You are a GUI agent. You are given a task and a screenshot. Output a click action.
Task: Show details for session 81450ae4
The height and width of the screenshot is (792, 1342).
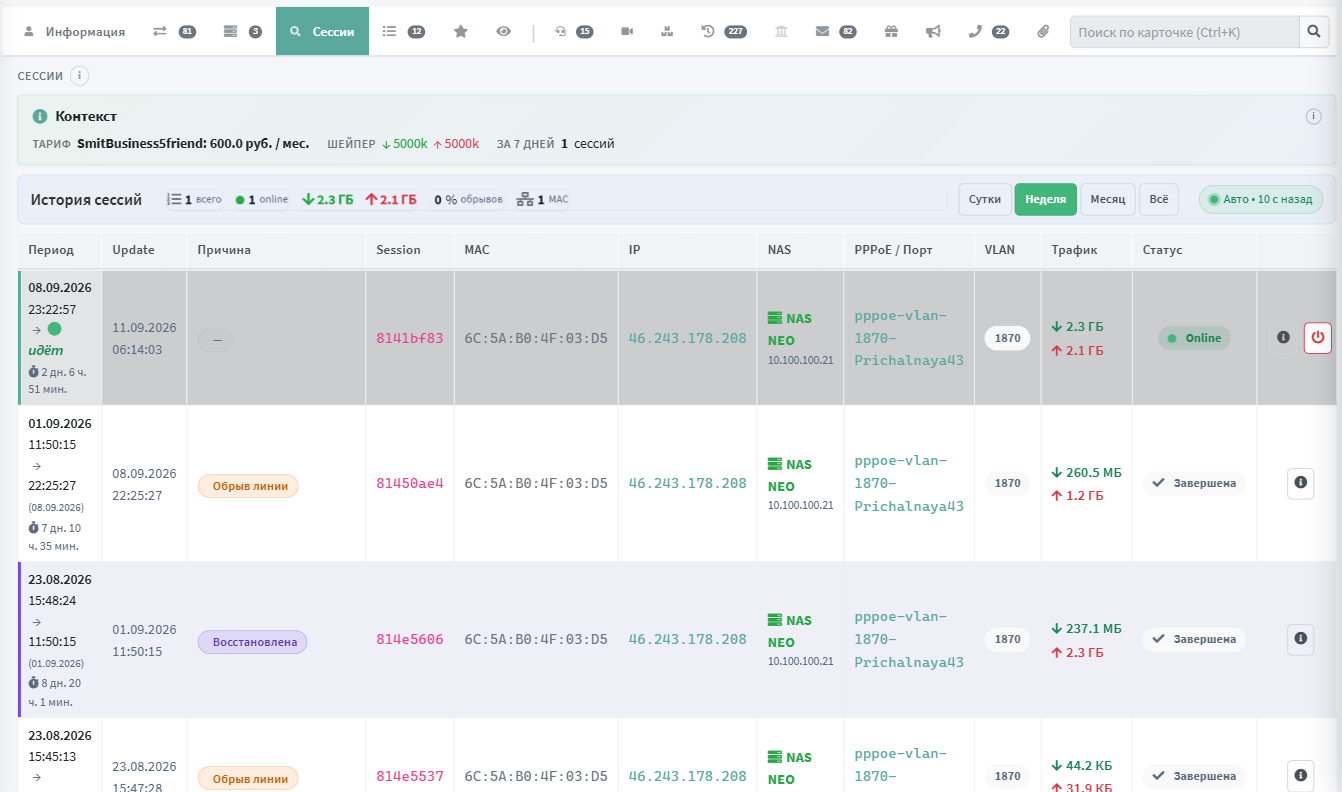click(x=1300, y=482)
